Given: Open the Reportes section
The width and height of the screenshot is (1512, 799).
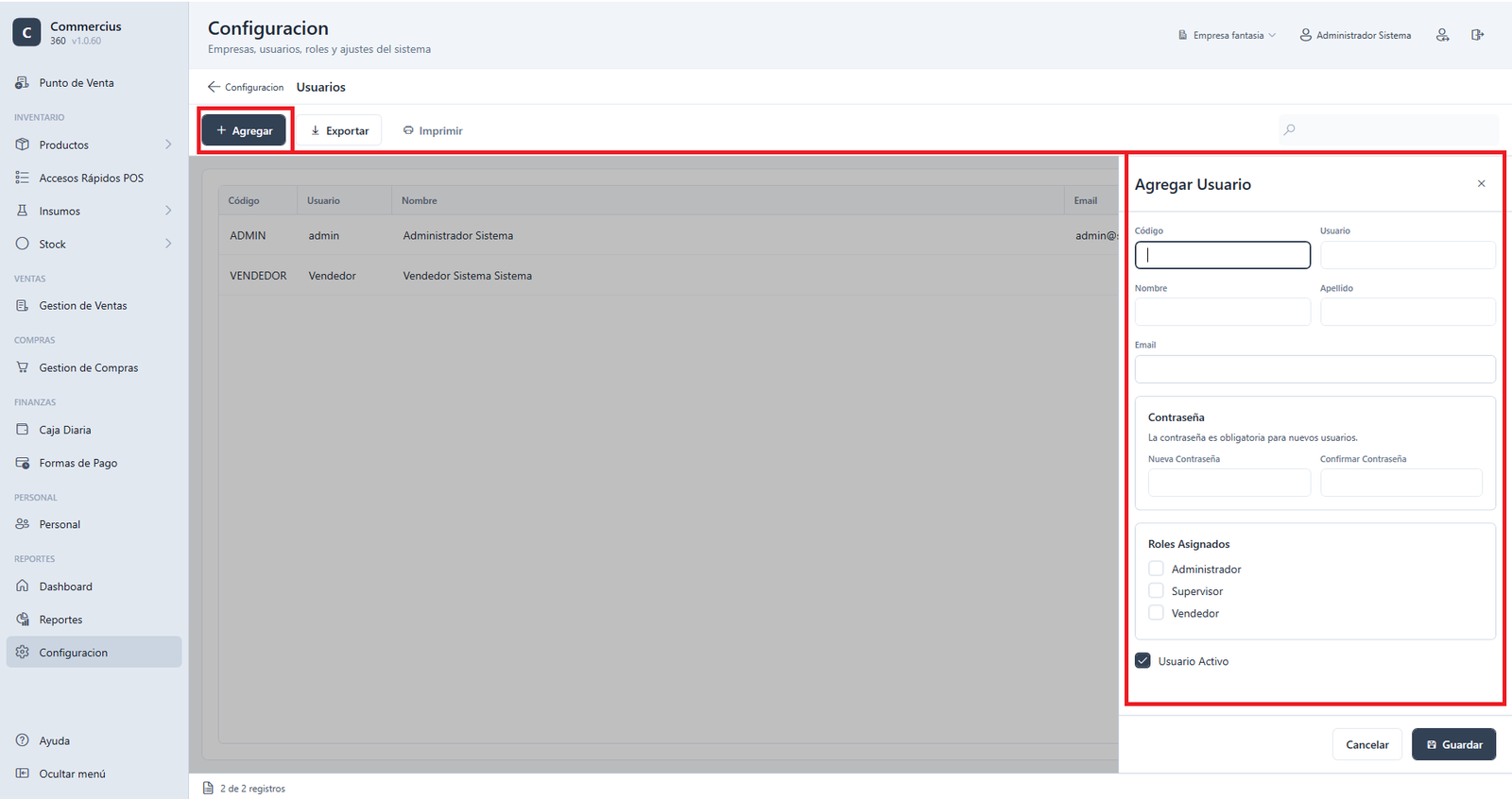Looking at the screenshot, I should pos(94,620).
